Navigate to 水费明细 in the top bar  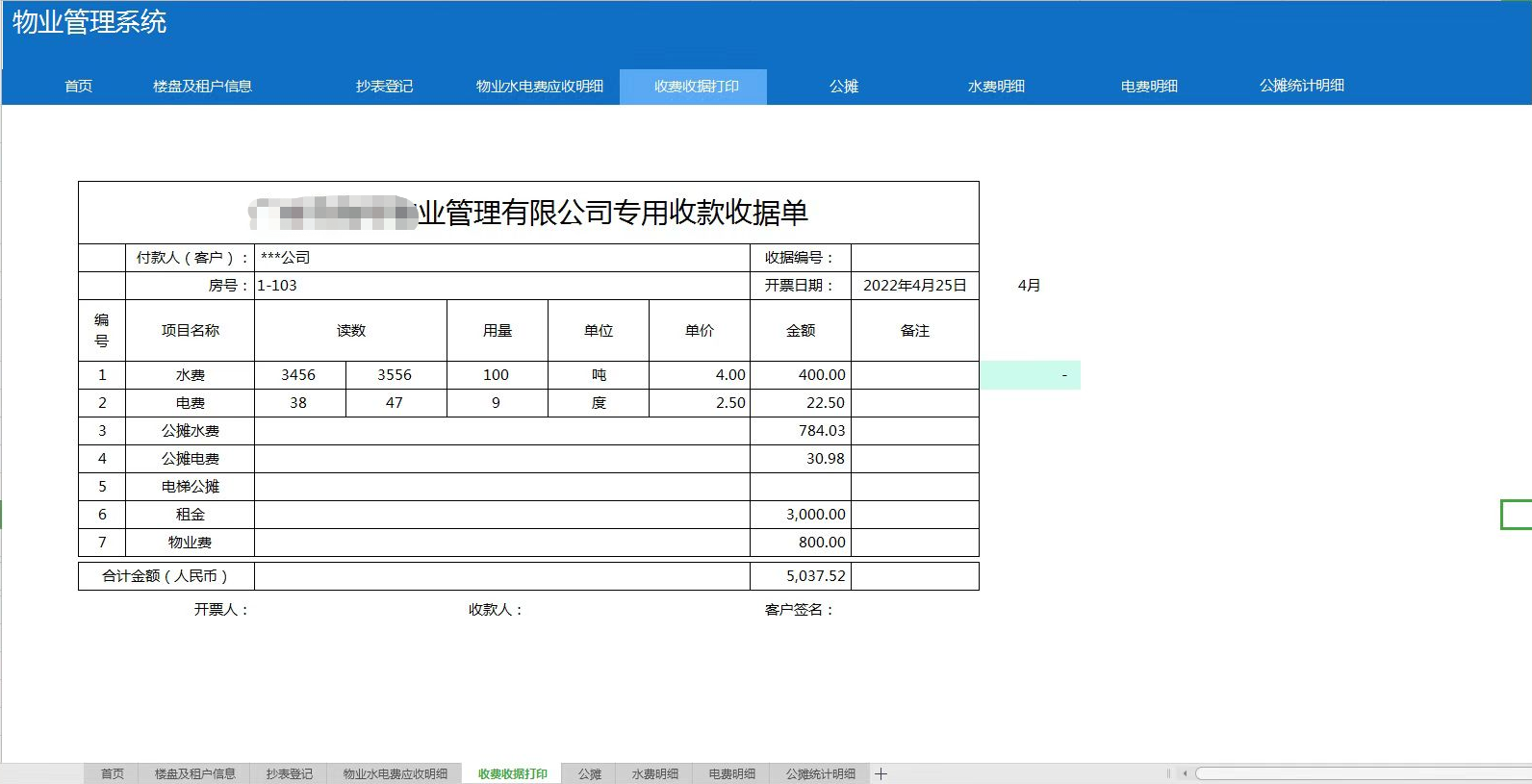pyautogui.click(x=996, y=87)
